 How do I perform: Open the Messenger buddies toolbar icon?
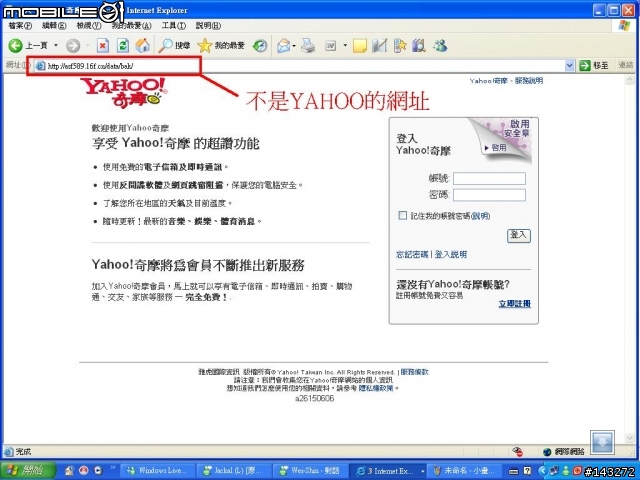(x=440, y=45)
